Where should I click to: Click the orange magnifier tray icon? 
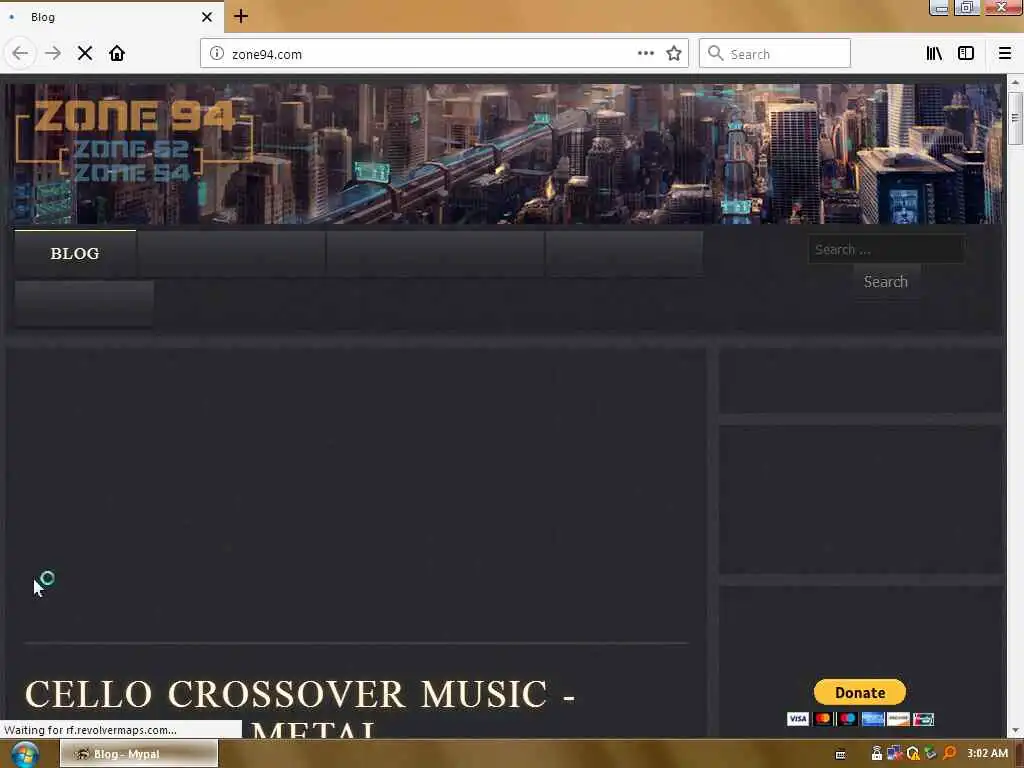tap(949, 754)
